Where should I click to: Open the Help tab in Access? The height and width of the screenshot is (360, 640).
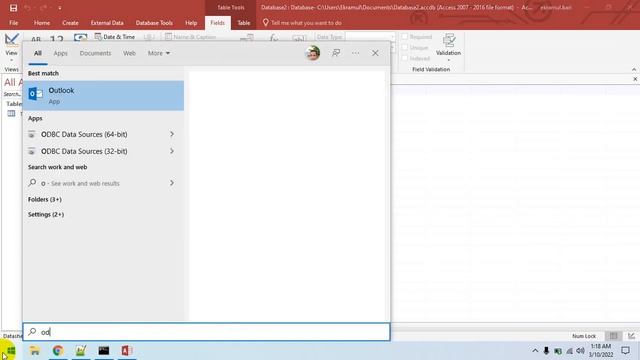click(191, 23)
